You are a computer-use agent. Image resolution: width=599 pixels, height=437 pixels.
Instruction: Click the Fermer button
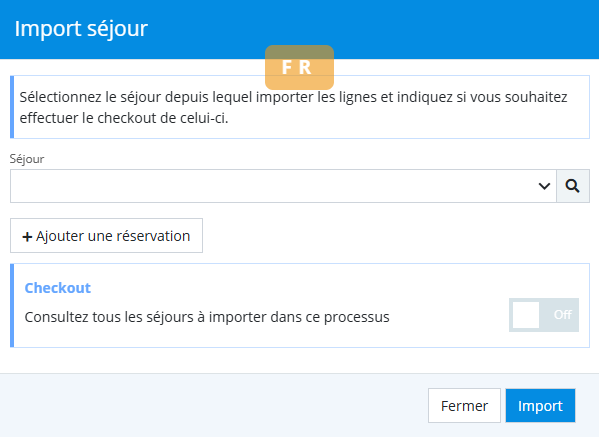pyautogui.click(x=464, y=405)
